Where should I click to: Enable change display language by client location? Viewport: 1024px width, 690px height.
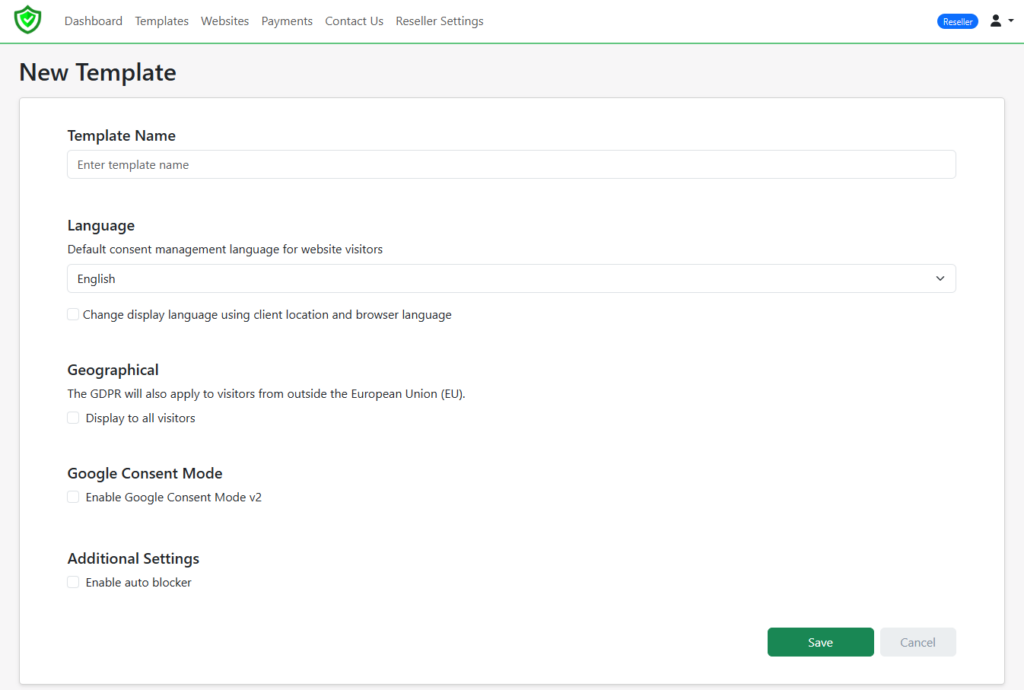click(x=73, y=315)
